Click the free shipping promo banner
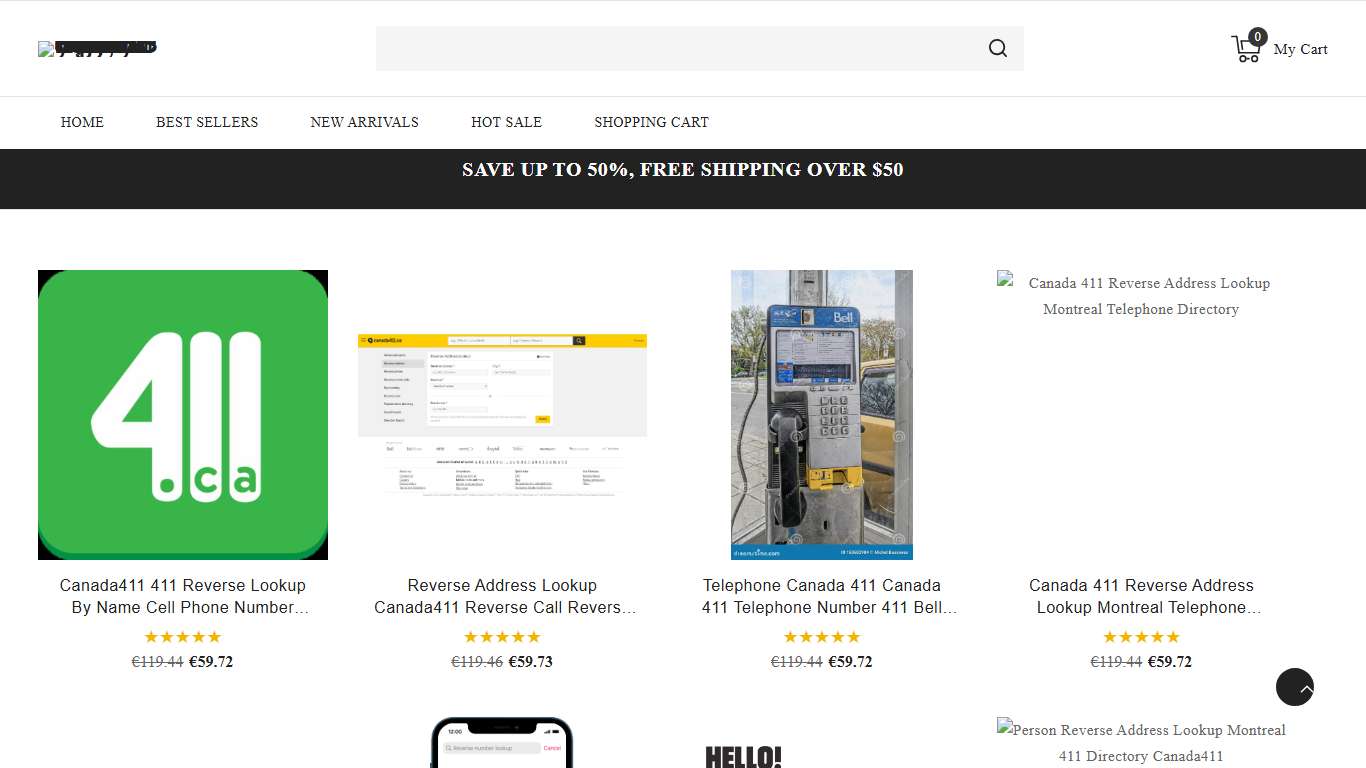1366x768 pixels. point(683,170)
